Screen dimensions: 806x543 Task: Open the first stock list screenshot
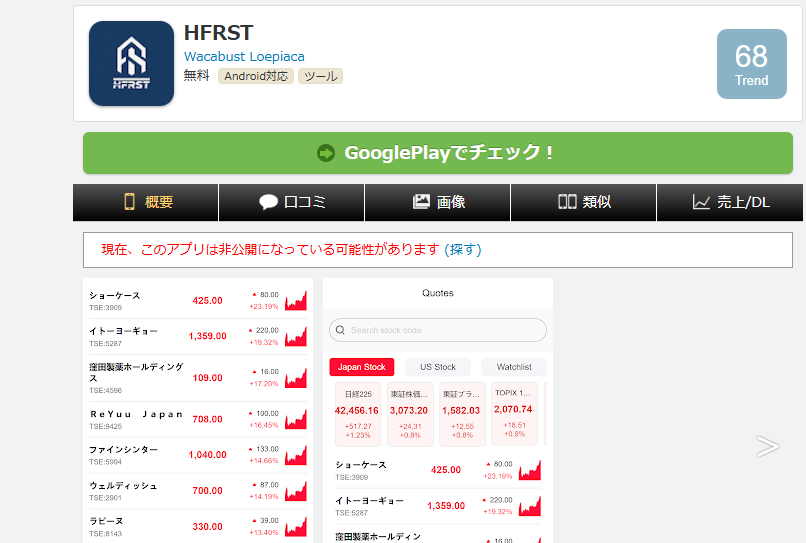pyautogui.click(x=198, y=410)
